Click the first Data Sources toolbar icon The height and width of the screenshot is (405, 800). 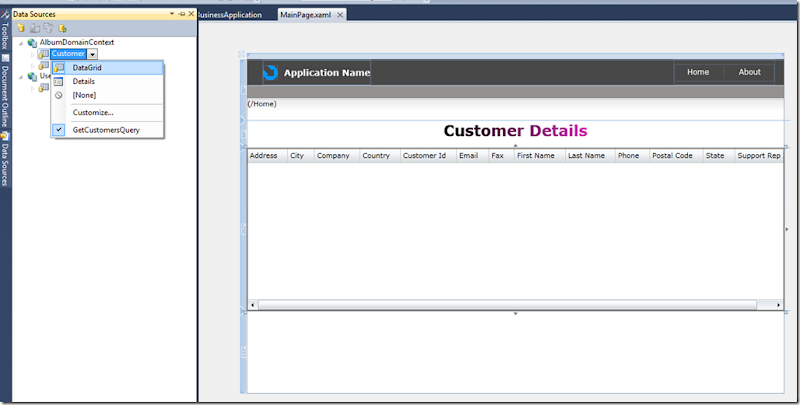pyautogui.click(x=22, y=28)
